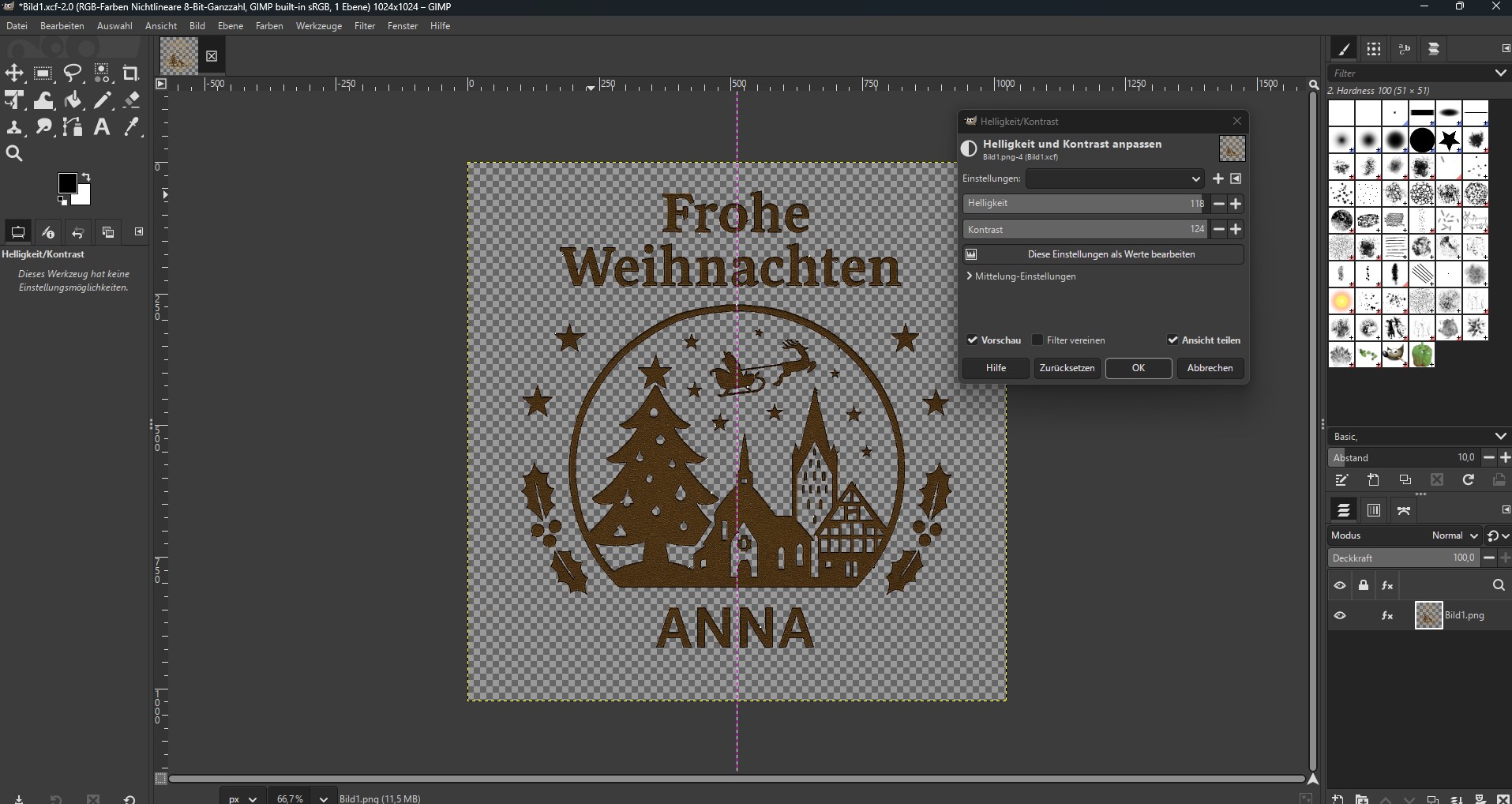
Task: Uncheck Ansicht teilen option
Action: pos(1173,340)
